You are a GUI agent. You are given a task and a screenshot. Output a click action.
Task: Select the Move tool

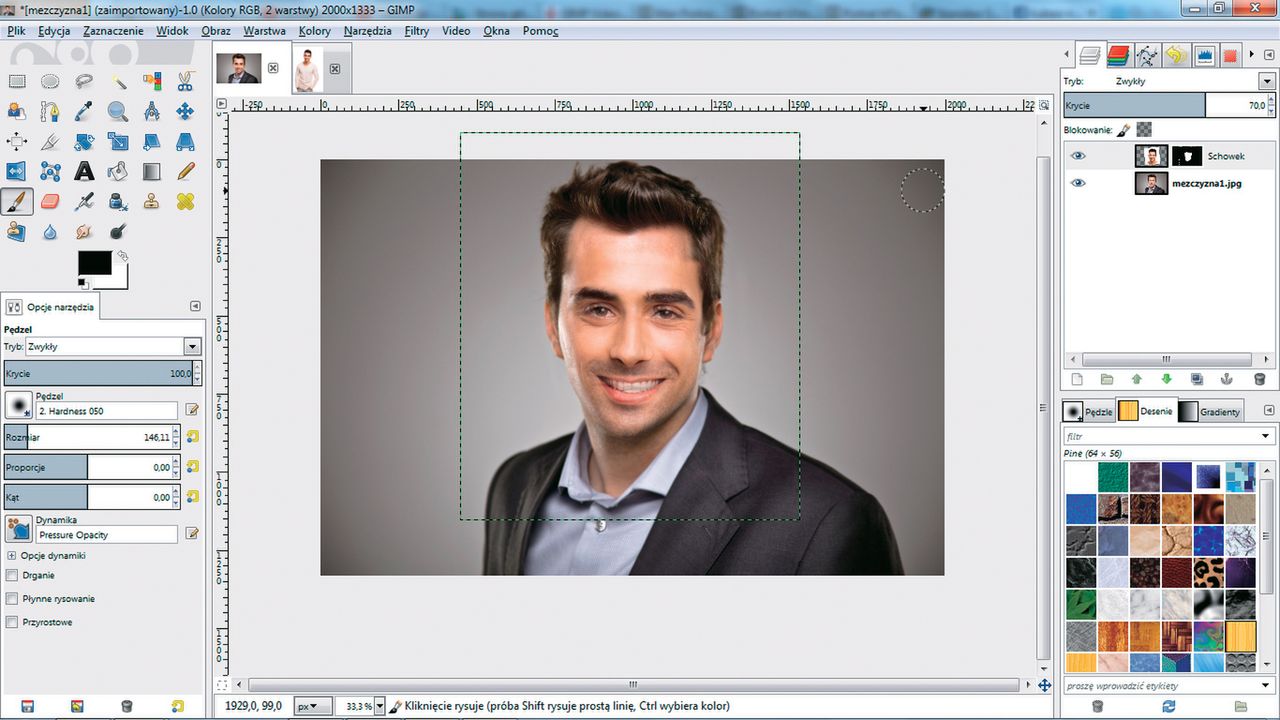point(185,111)
